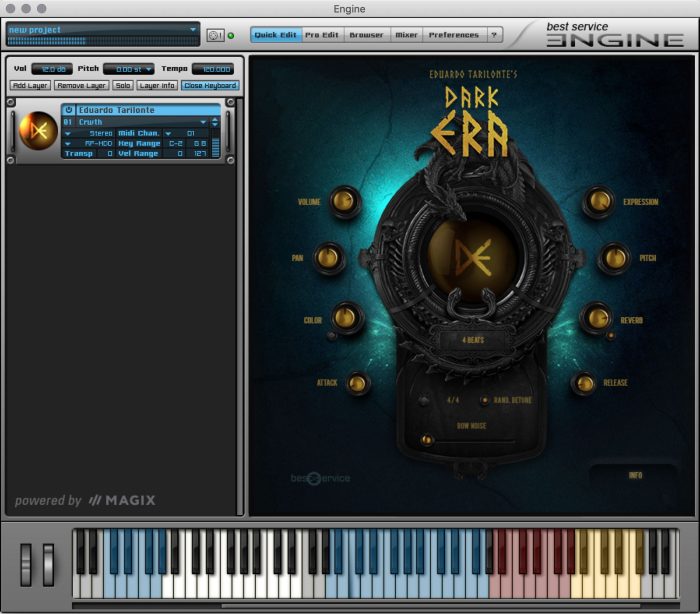
Task: Select the Eduardo Tarilonte layer title
Action: tap(148, 110)
